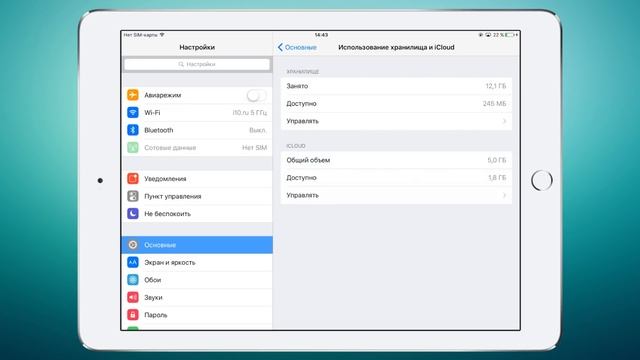Open Bluetooth settings row

pos(197,130)
